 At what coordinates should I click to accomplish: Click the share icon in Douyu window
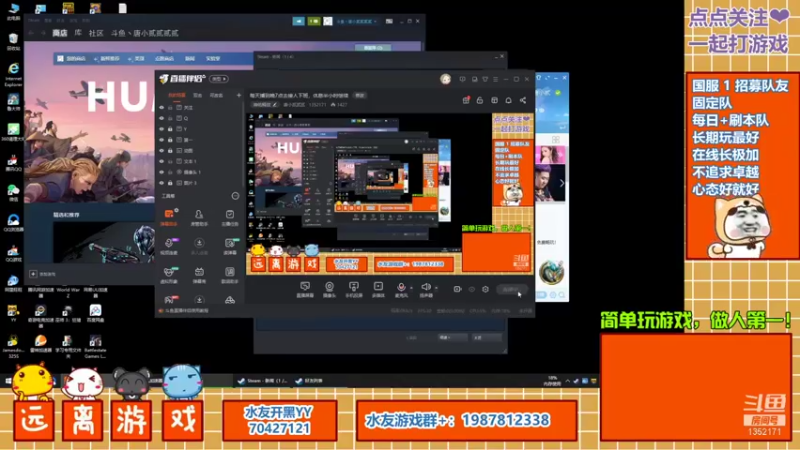coord(523,101)
